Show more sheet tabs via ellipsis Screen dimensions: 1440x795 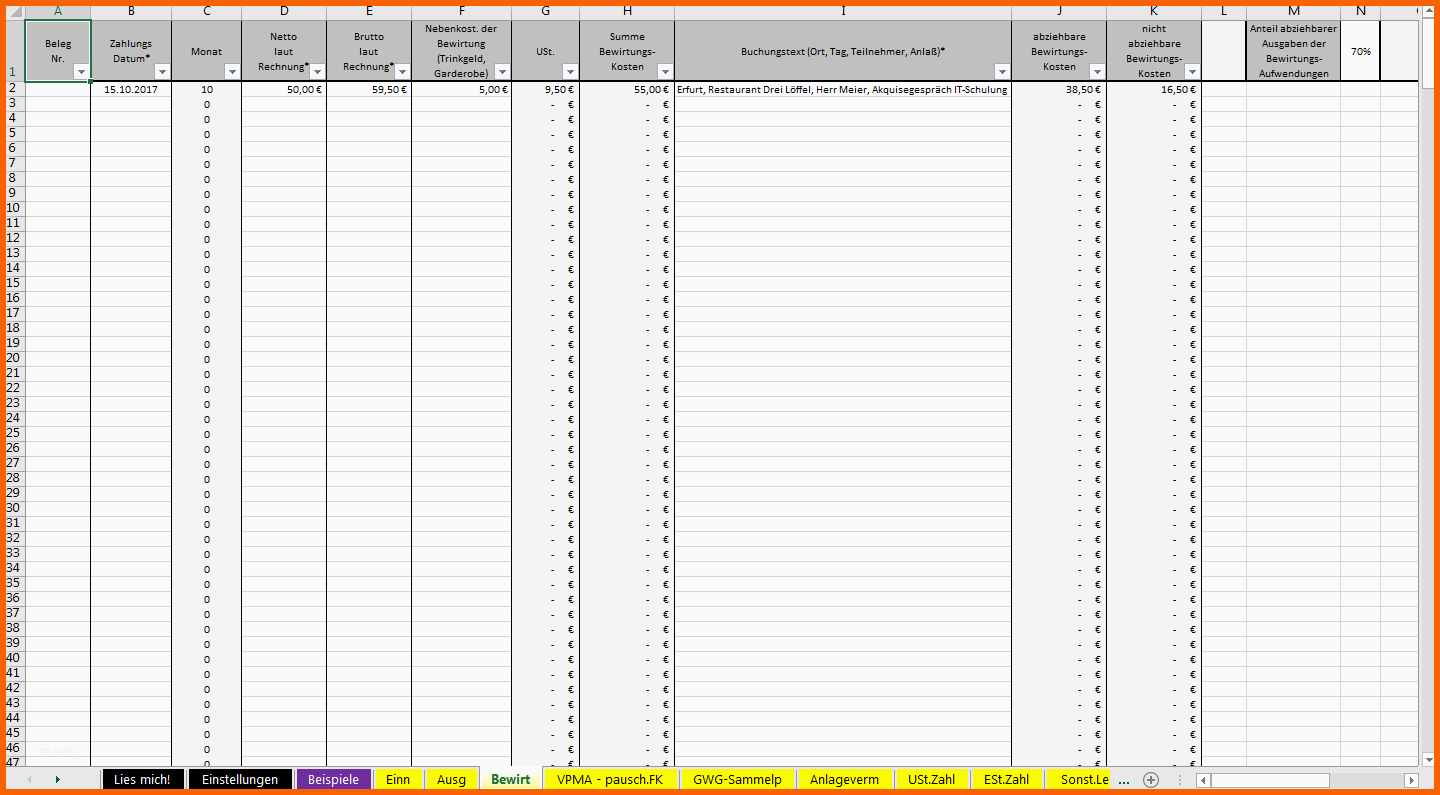[x=1123, y=780]
